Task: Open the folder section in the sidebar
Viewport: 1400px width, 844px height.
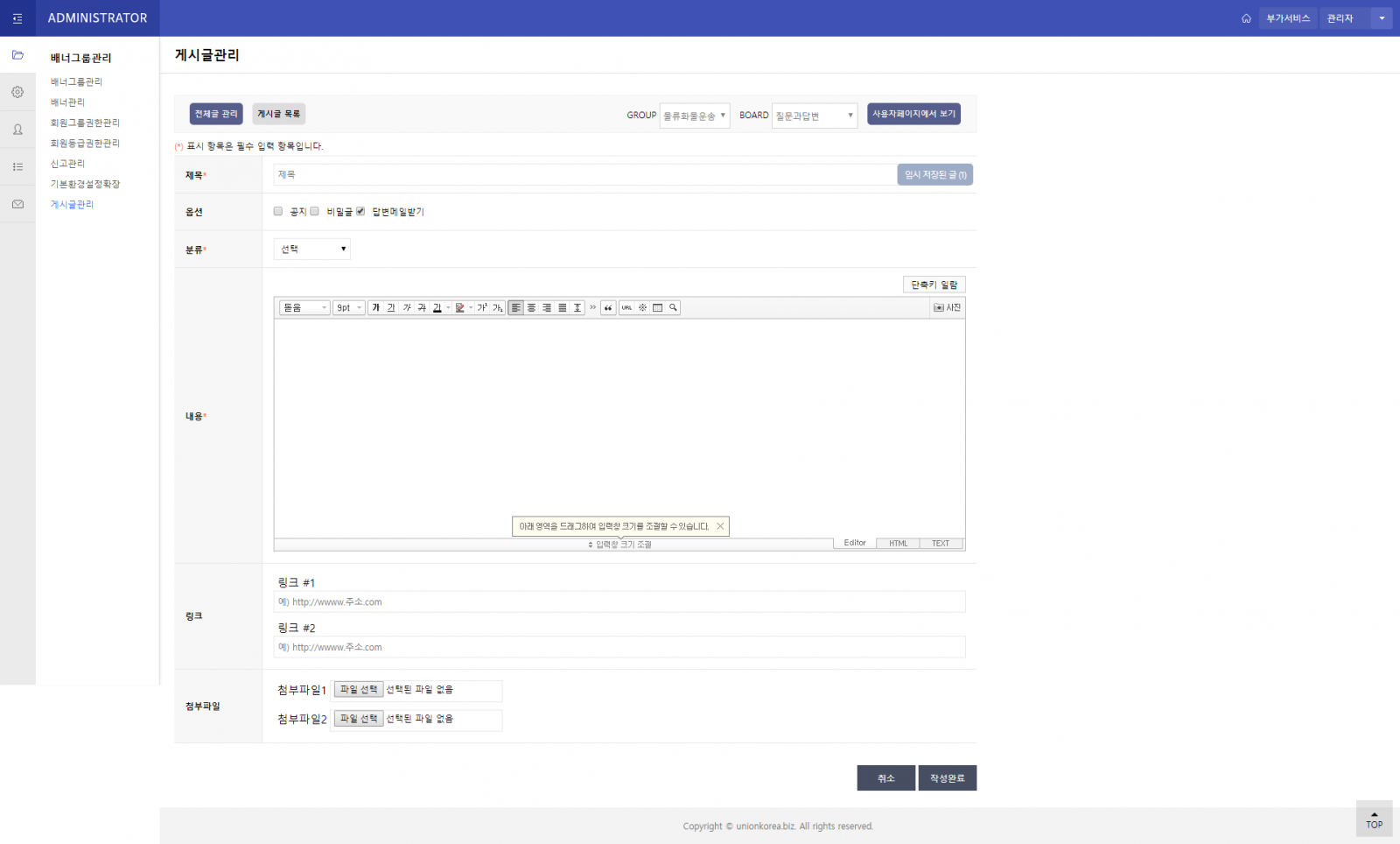Action: click(17, 55)
